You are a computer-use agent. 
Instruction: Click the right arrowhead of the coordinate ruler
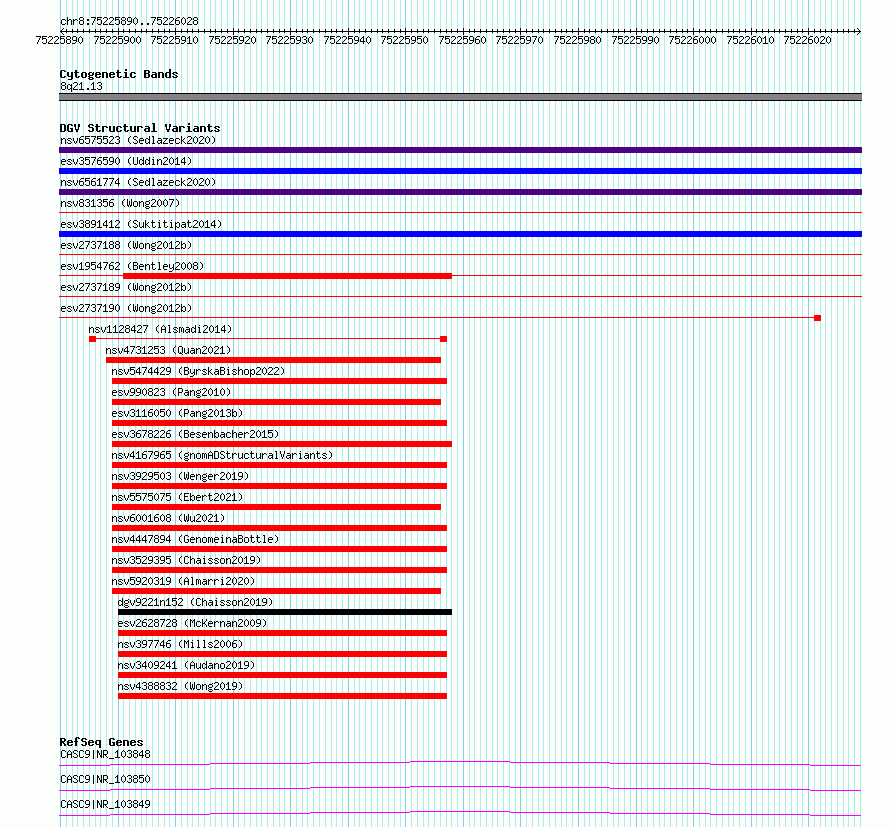tap(859, 31)
